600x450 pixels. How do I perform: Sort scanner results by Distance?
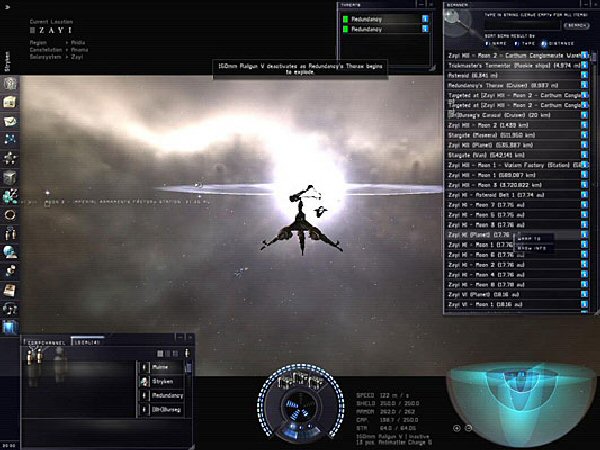558,44
